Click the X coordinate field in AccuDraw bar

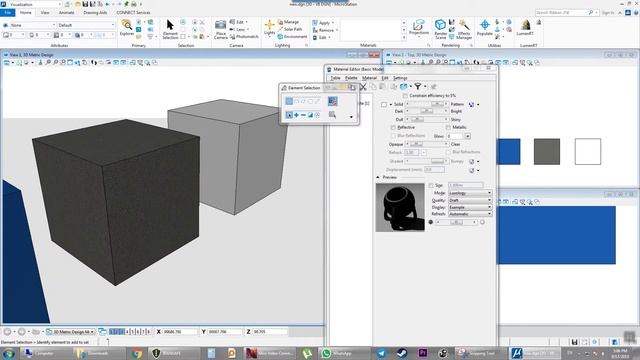coord(180,332)
